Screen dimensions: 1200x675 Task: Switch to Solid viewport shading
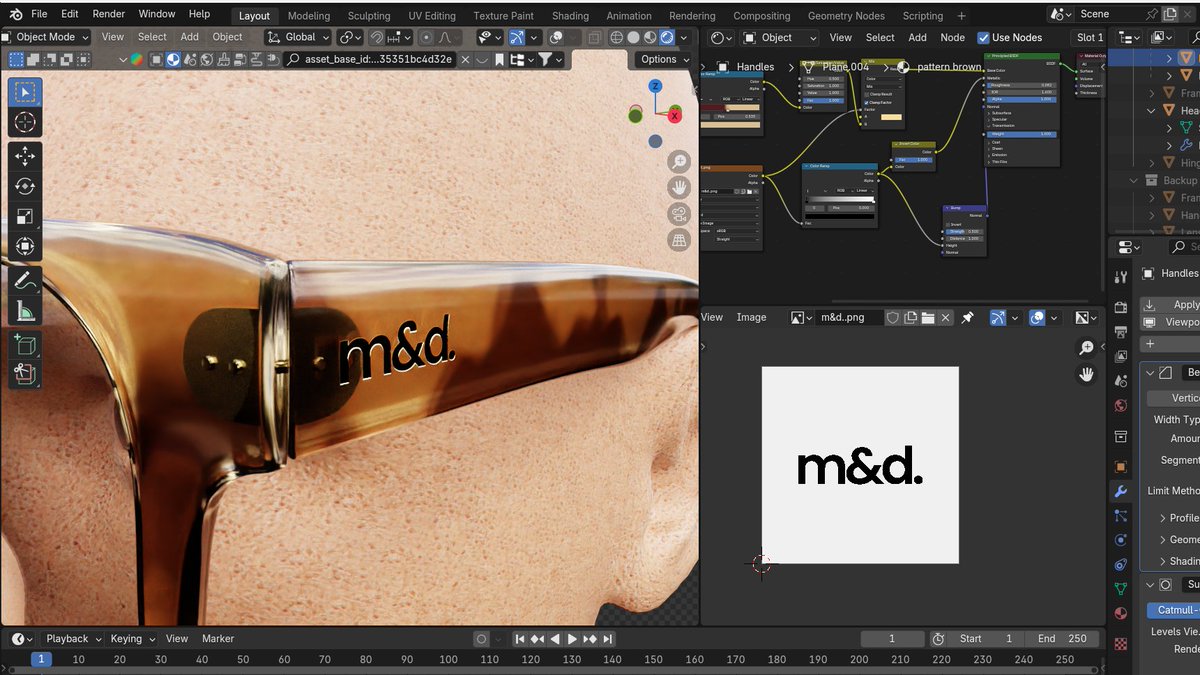(x=632, y=37)
